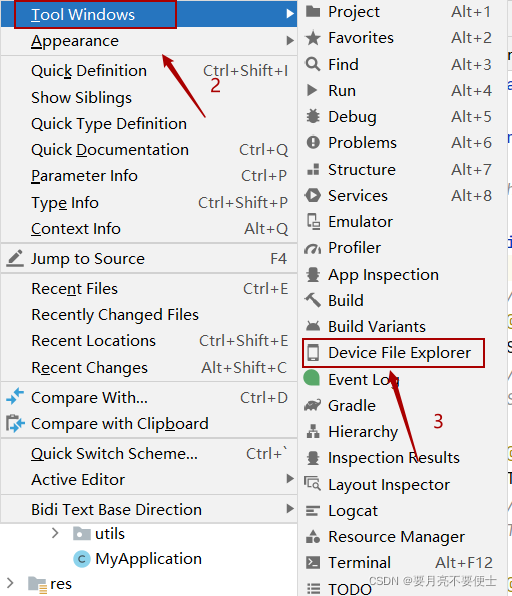Choose Logcat from the tool windows
Viewport: 512px width, 596px height.
pyautogui.click(x=353, y=511)
